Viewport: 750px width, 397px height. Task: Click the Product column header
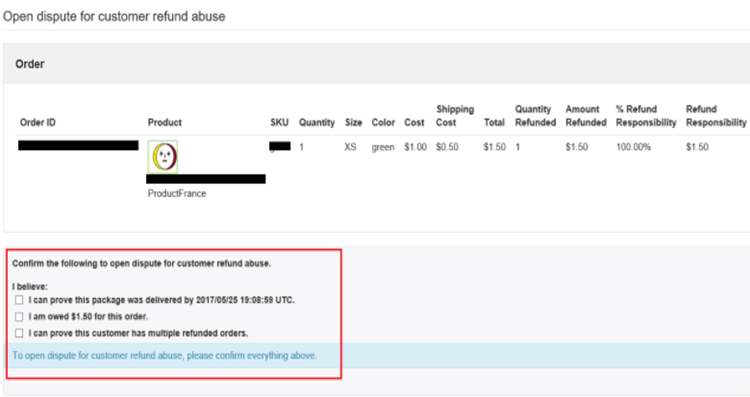click(165, 122)
